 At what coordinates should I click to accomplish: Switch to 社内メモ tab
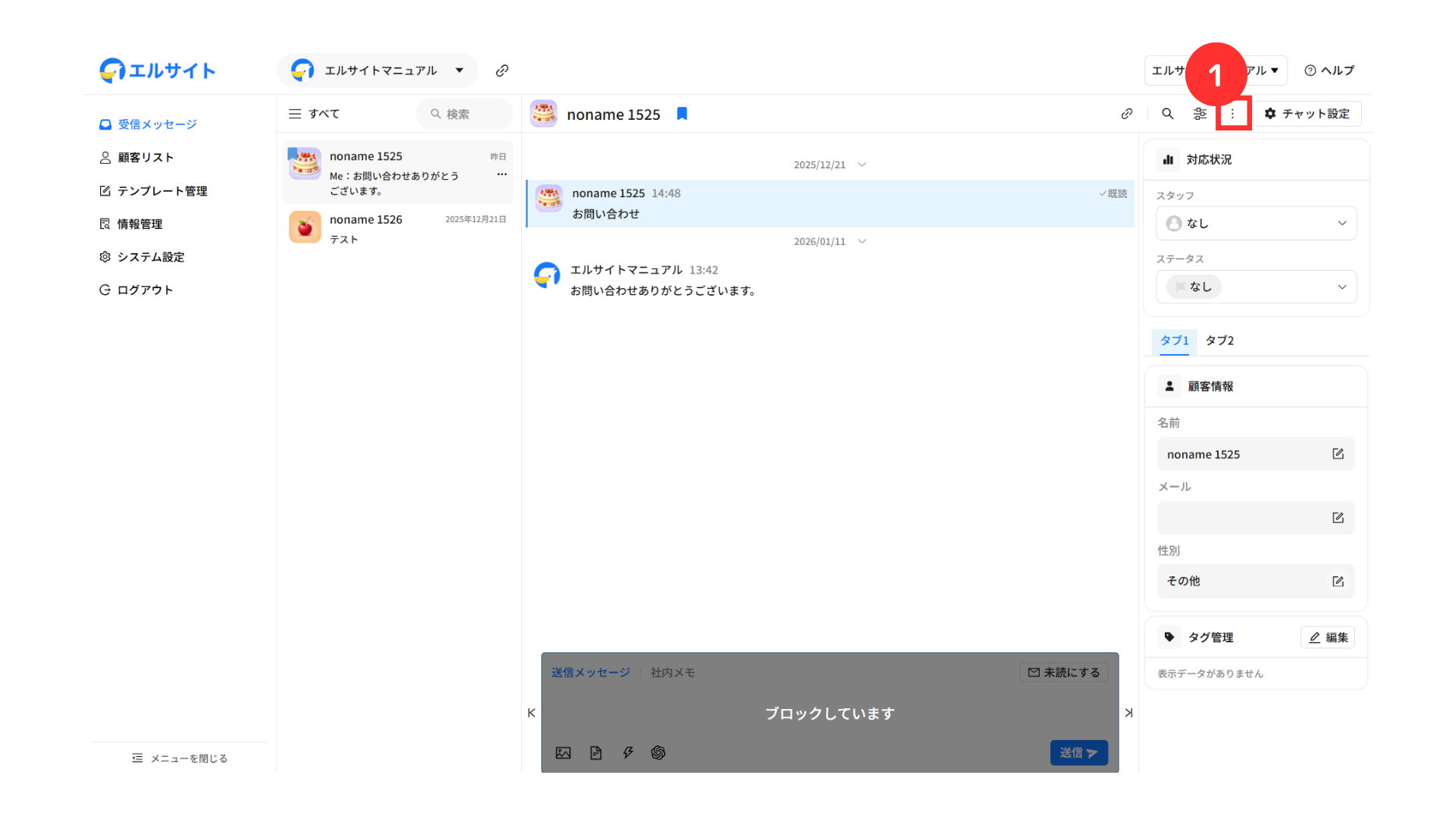click(672, 673)
